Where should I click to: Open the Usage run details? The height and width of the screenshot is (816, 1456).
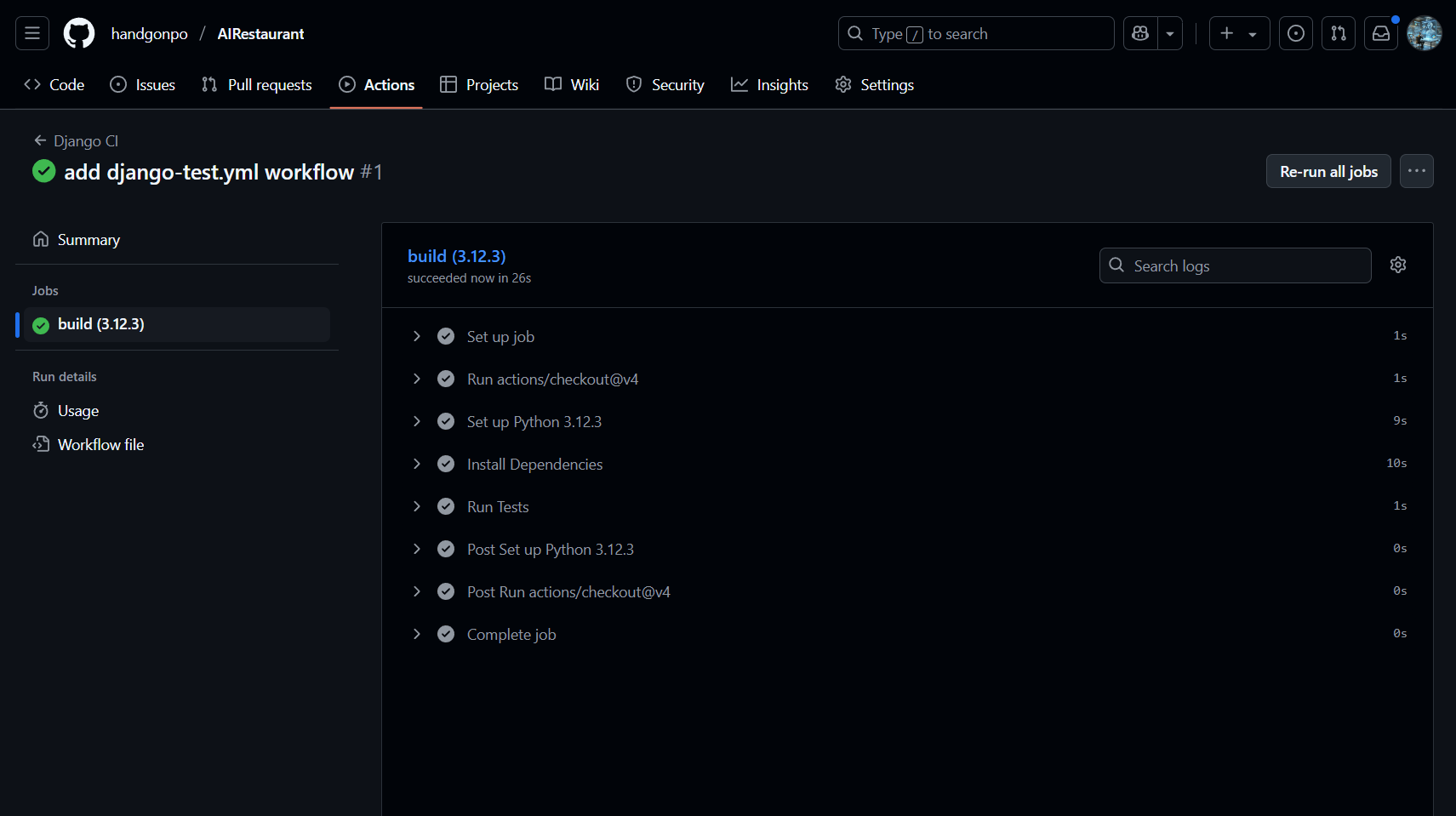pyautogui.click(x=177, y=410)
